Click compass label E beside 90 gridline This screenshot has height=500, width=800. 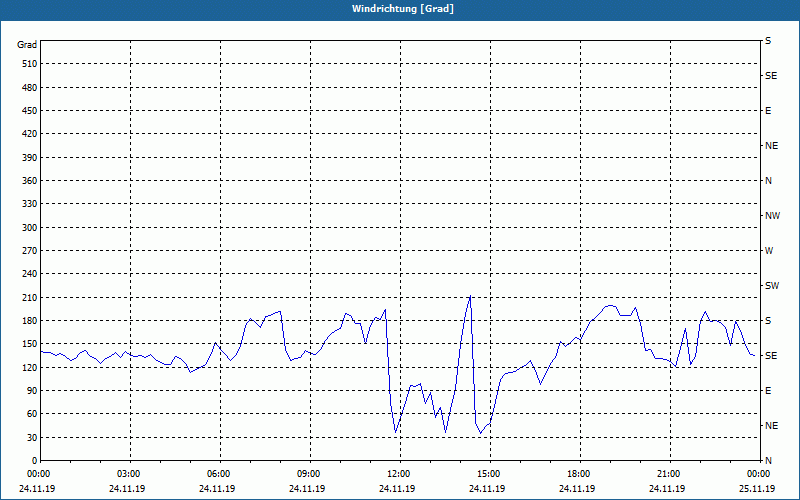click(768, 391)
